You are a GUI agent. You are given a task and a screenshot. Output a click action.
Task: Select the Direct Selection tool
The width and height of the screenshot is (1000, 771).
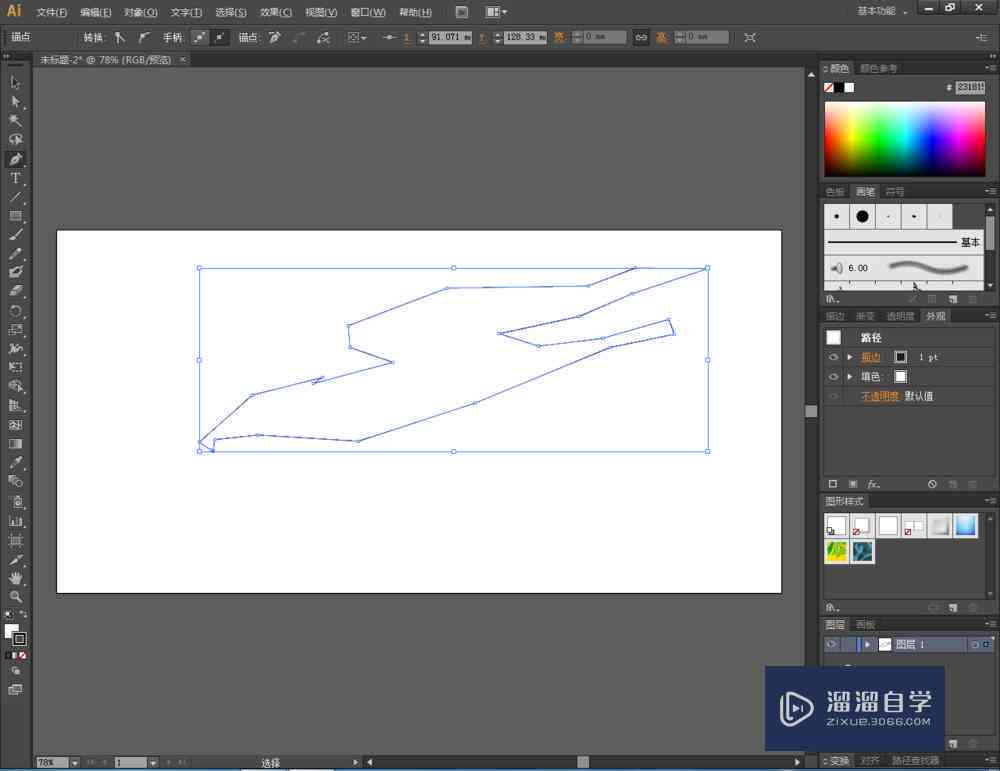pyautogui.click(x=15, y=101)
